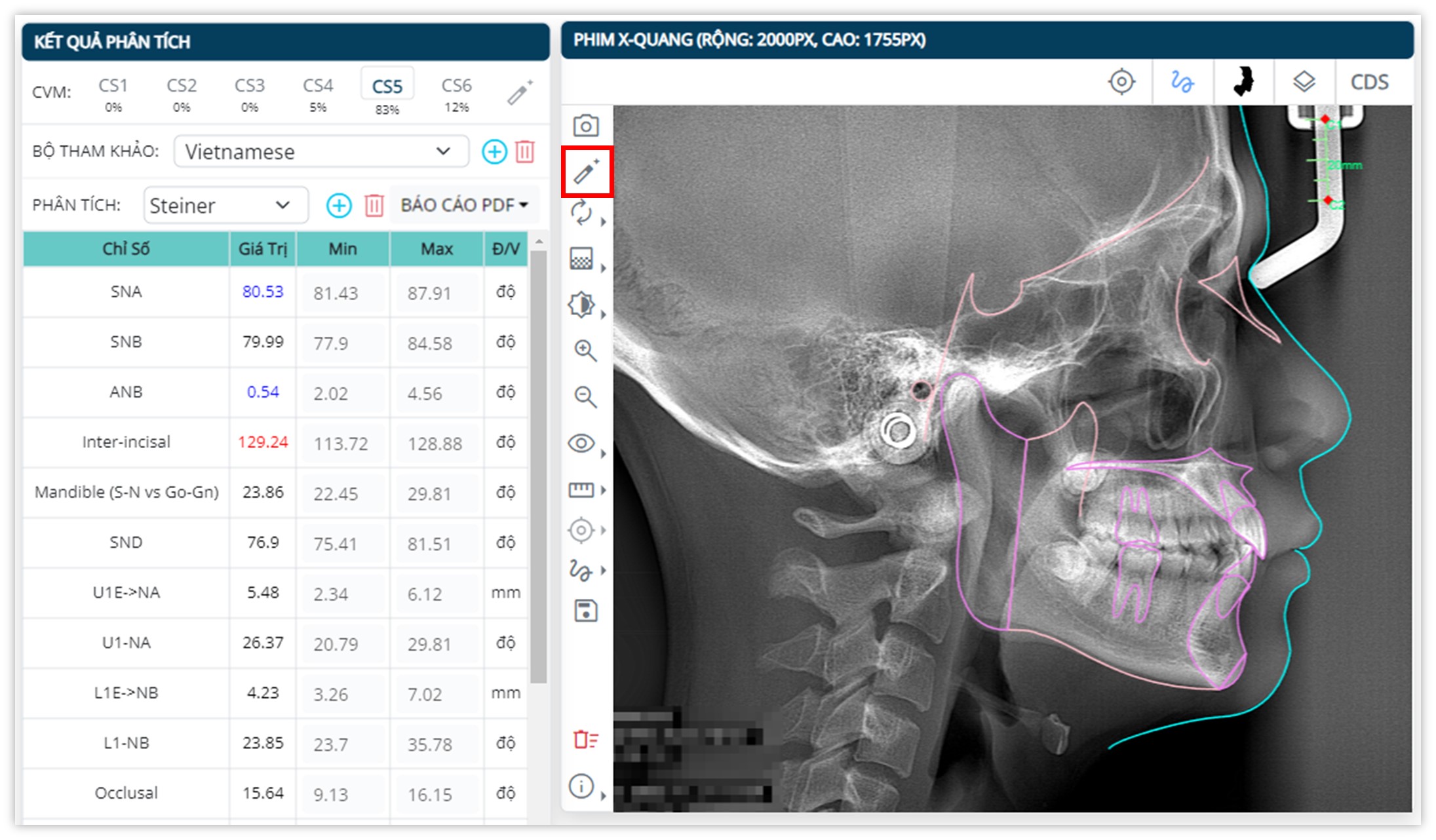Edit the SNA Min value 81.43
The image size is (1436, 840).
[343, 292]
